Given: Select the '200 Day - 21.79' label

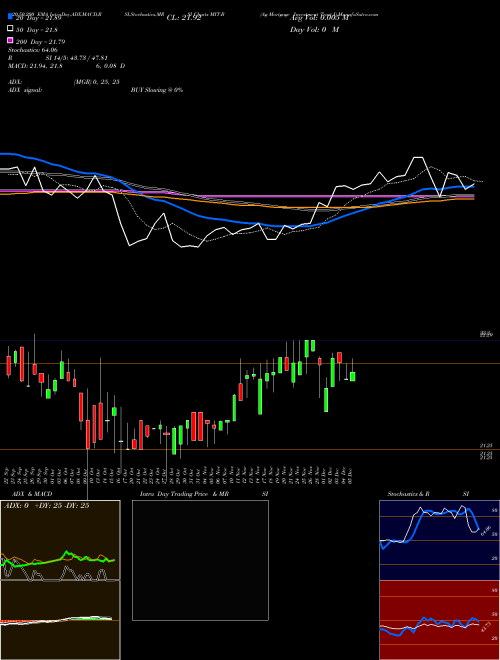Looking at the screenshot, I should coord(40,42).
